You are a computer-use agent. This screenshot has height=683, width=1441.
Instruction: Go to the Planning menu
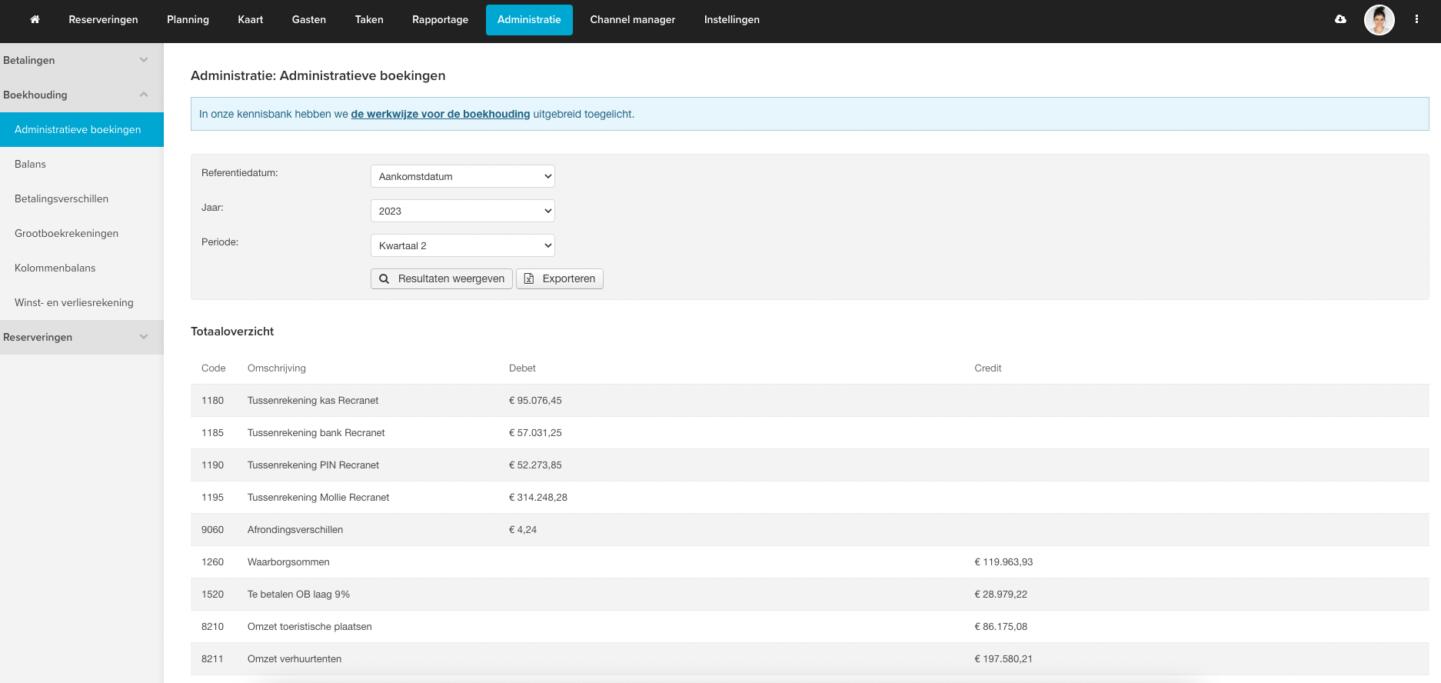pyautogui.click(x=187, y=20)
